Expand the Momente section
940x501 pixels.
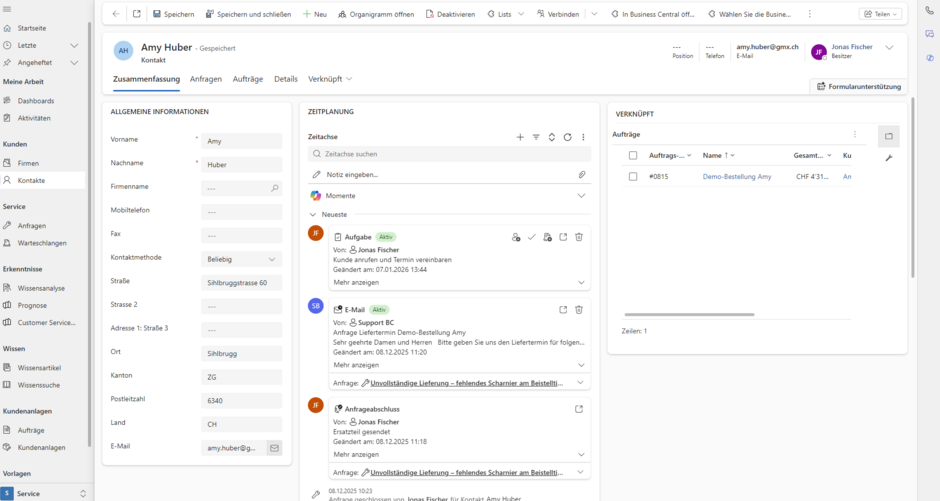581,196
